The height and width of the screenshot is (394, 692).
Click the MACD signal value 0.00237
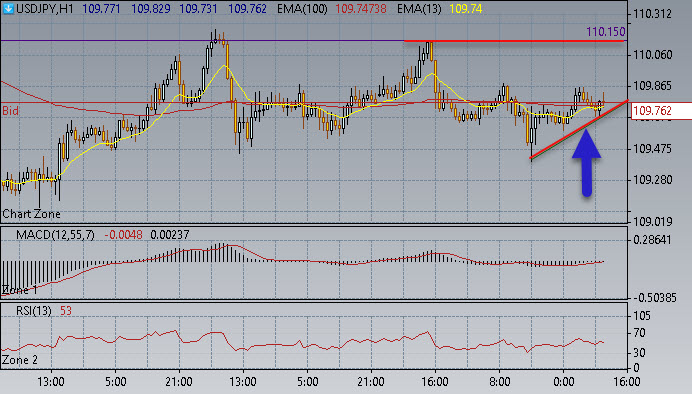pos(169,235)
